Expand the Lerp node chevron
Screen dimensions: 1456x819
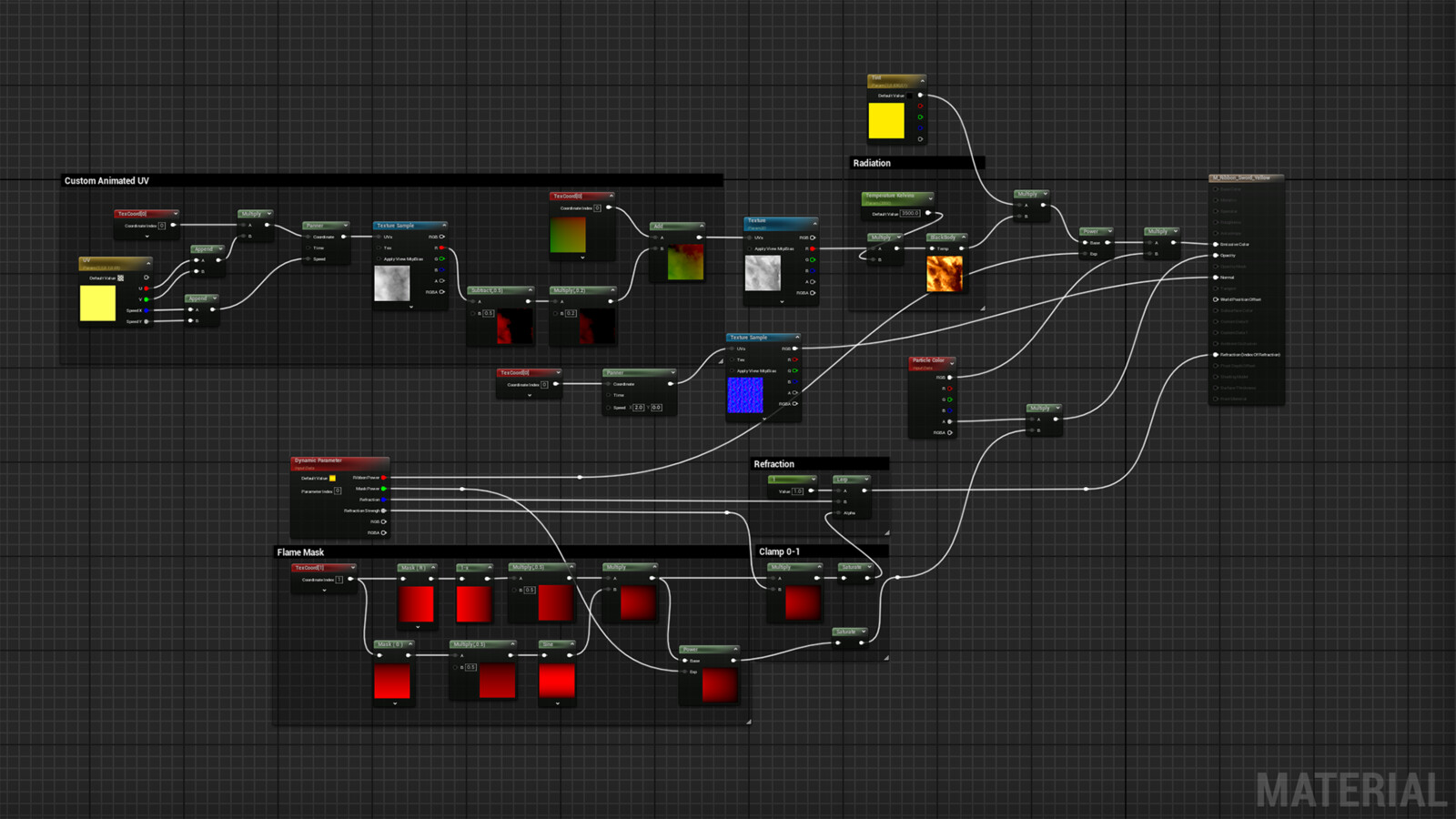pos(865,479)
